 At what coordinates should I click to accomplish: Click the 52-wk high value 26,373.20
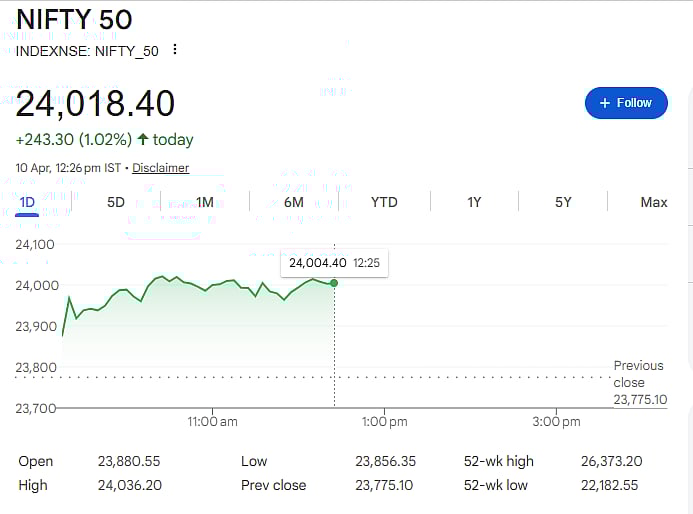tap(611, 461)
